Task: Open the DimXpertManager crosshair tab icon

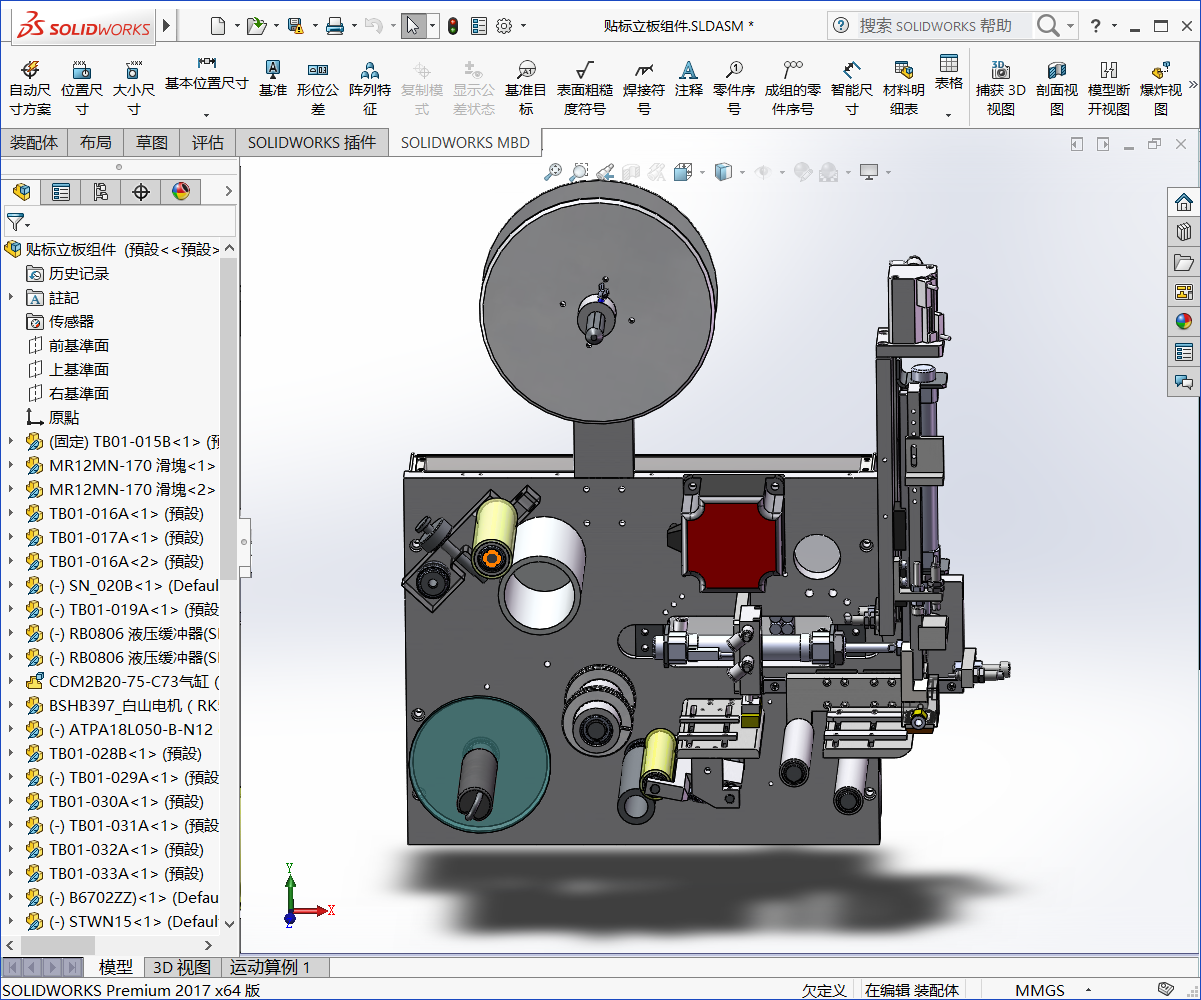Action: tap(141, 192)
